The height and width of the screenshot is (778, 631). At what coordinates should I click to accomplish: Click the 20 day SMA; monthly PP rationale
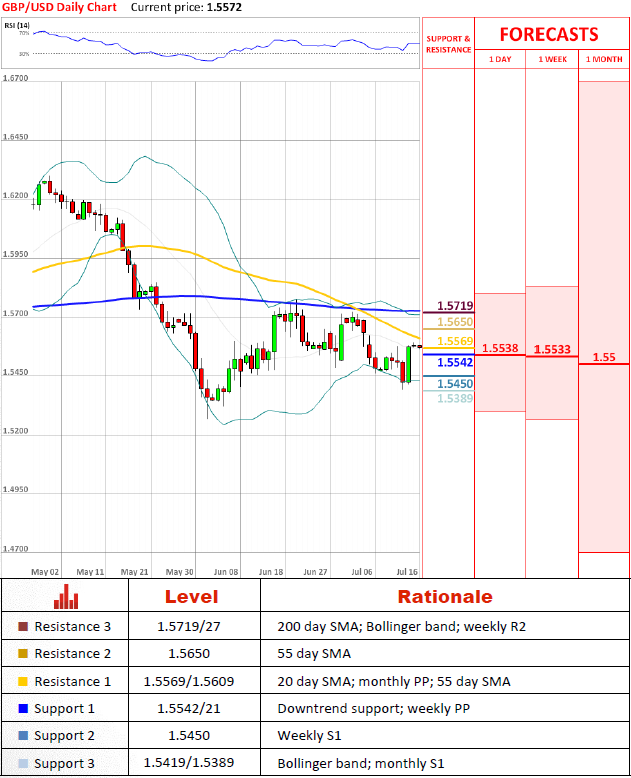tap(394, 681)
